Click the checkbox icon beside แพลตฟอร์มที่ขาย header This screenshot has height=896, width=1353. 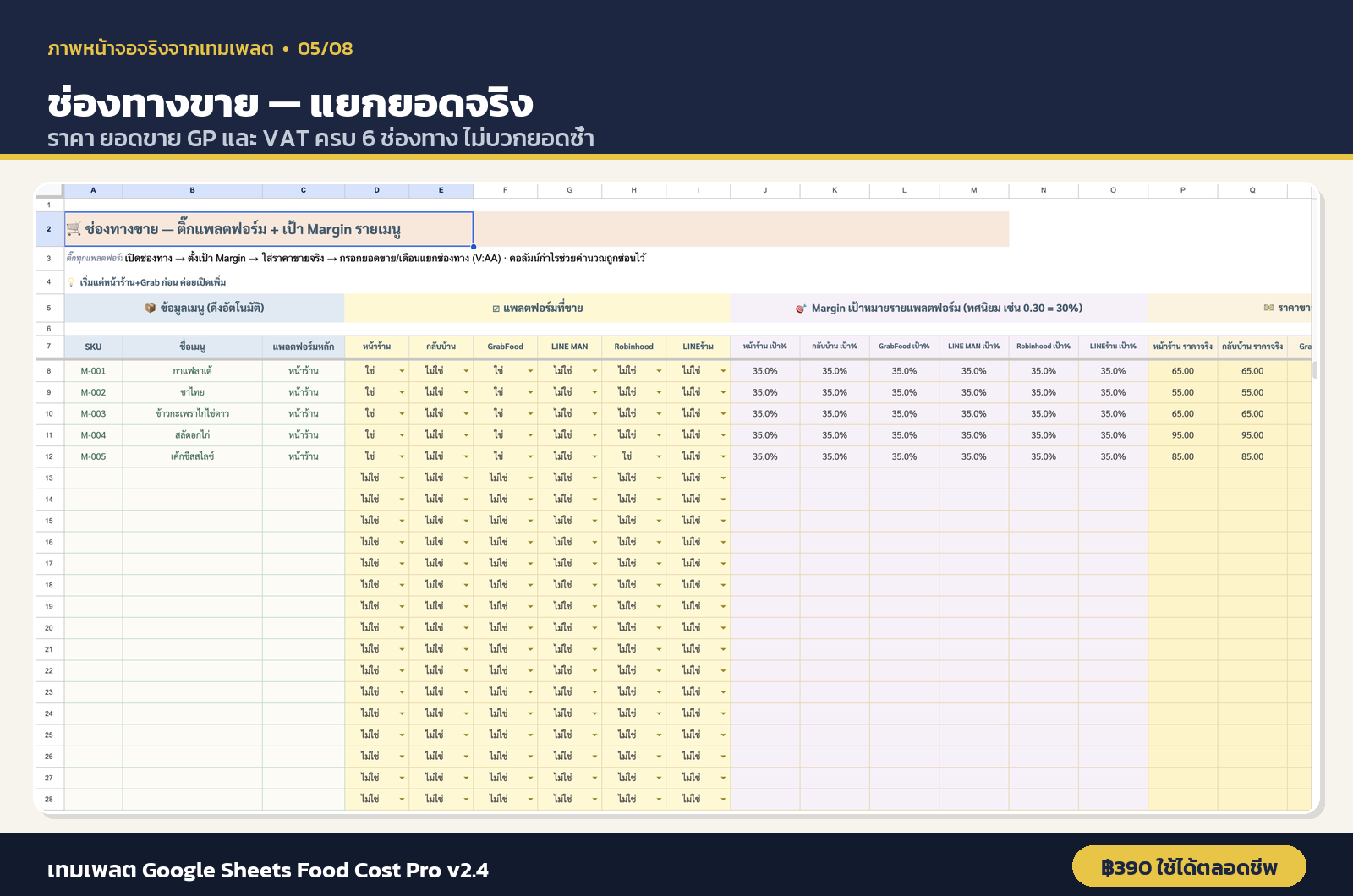496,309
